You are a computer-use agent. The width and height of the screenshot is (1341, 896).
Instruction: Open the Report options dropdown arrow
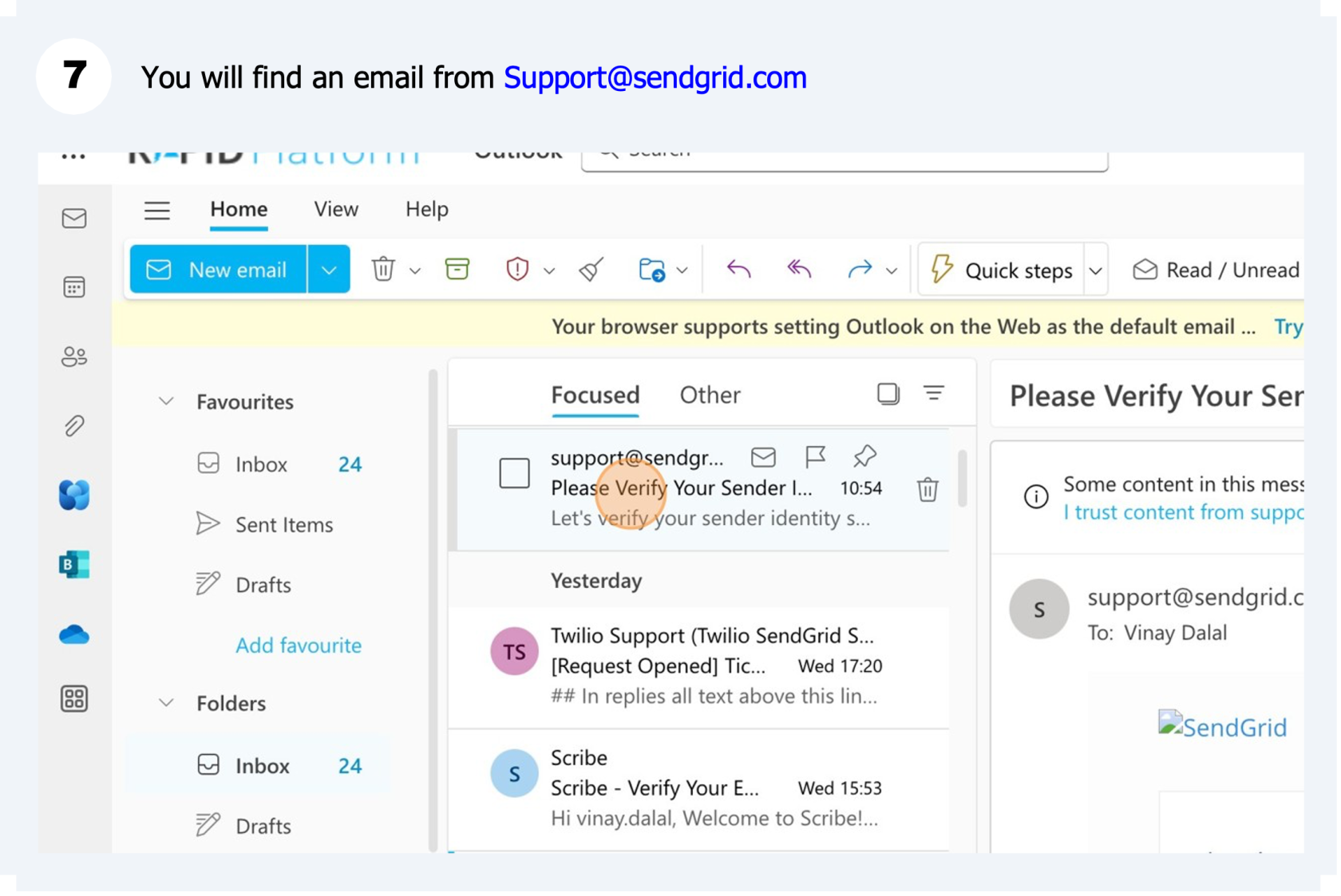click(549, 271)
